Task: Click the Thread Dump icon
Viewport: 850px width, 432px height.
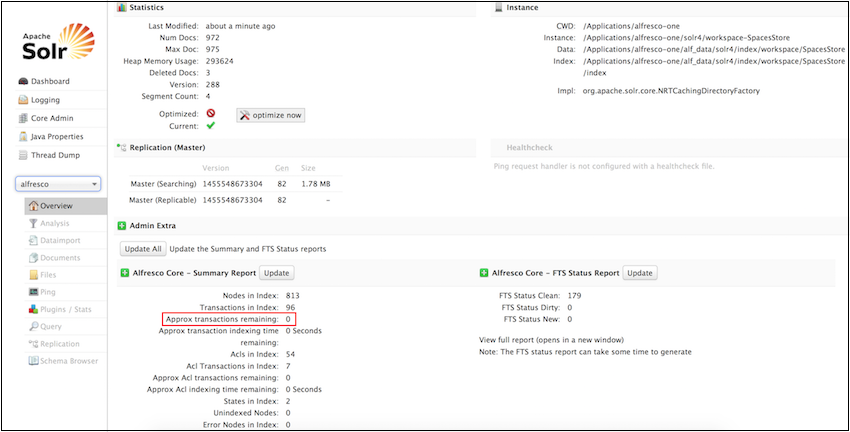Action: coord(22,155)
